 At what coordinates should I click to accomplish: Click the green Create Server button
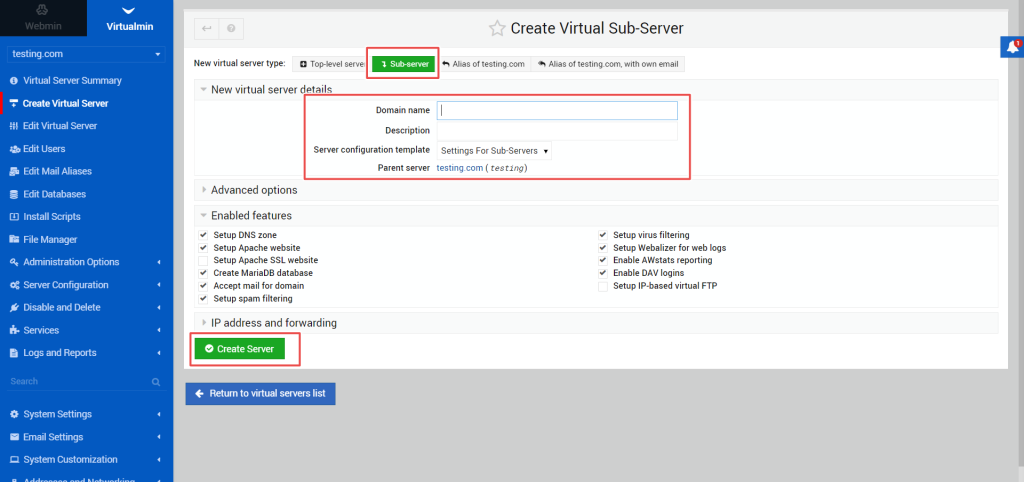(x=240, y=349)
